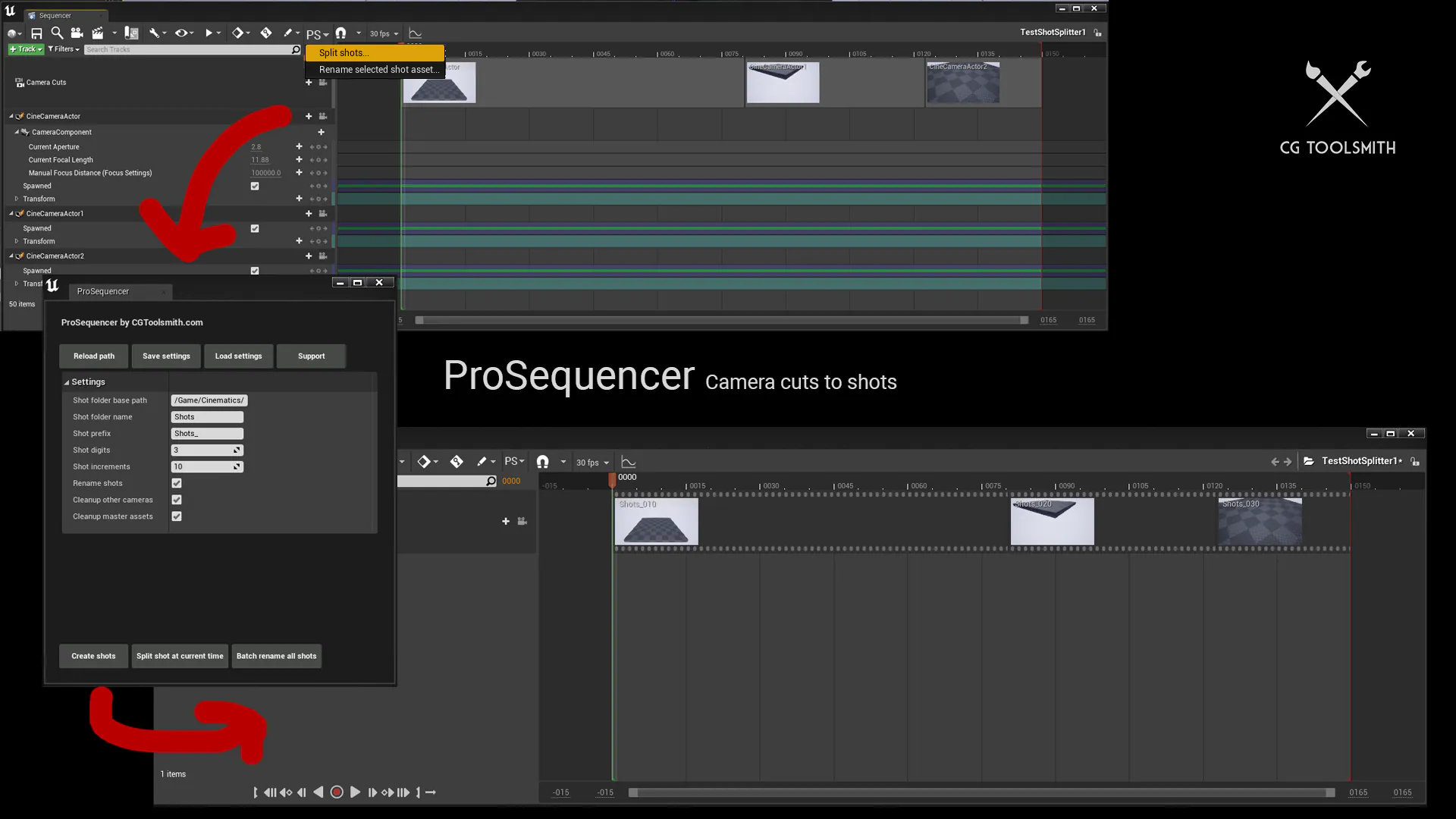Select the Split shots... menu entry

tap(375, 52)
